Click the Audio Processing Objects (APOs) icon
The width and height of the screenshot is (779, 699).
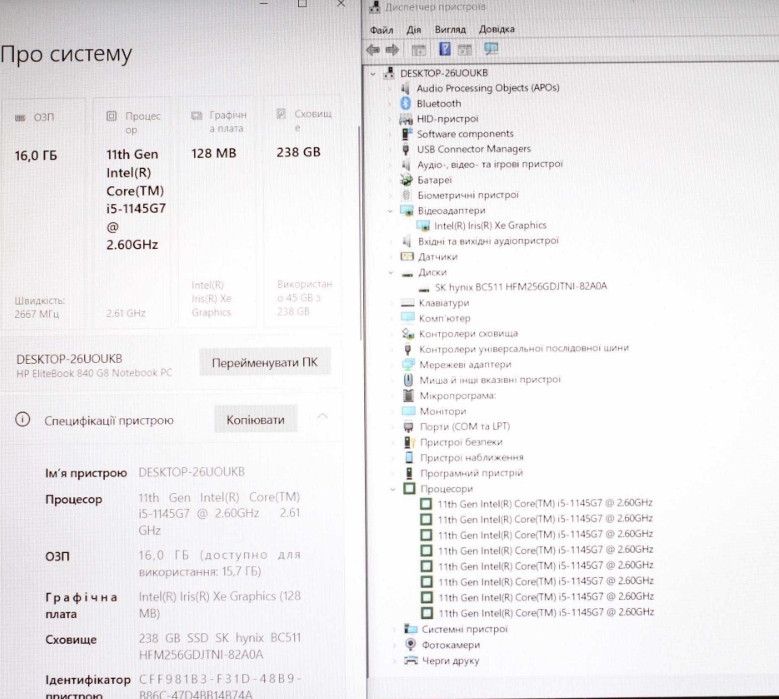405,88
